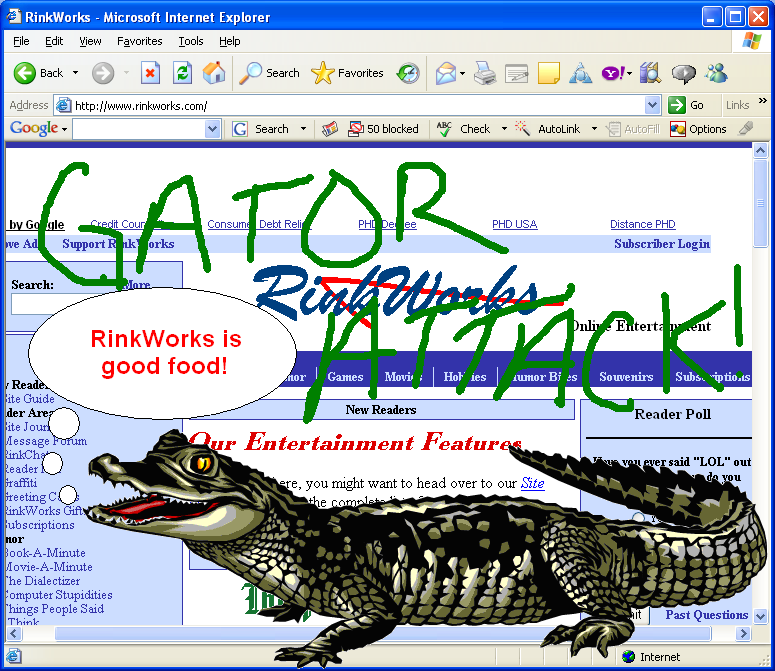Screen dimensions: 775x671
Task: Open Google toolbar Options
Action: point(698,129)
